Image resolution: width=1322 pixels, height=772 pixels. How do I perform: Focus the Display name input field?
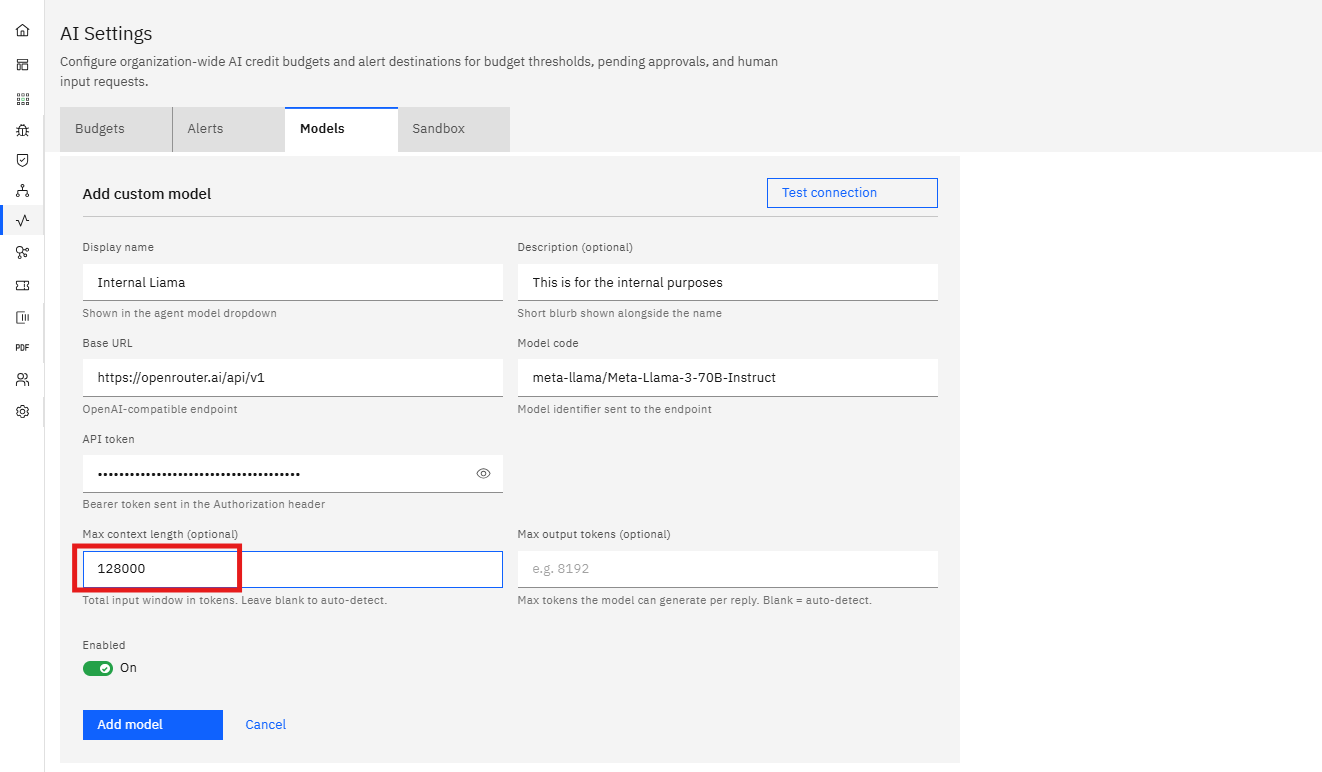tap(293, 282)
